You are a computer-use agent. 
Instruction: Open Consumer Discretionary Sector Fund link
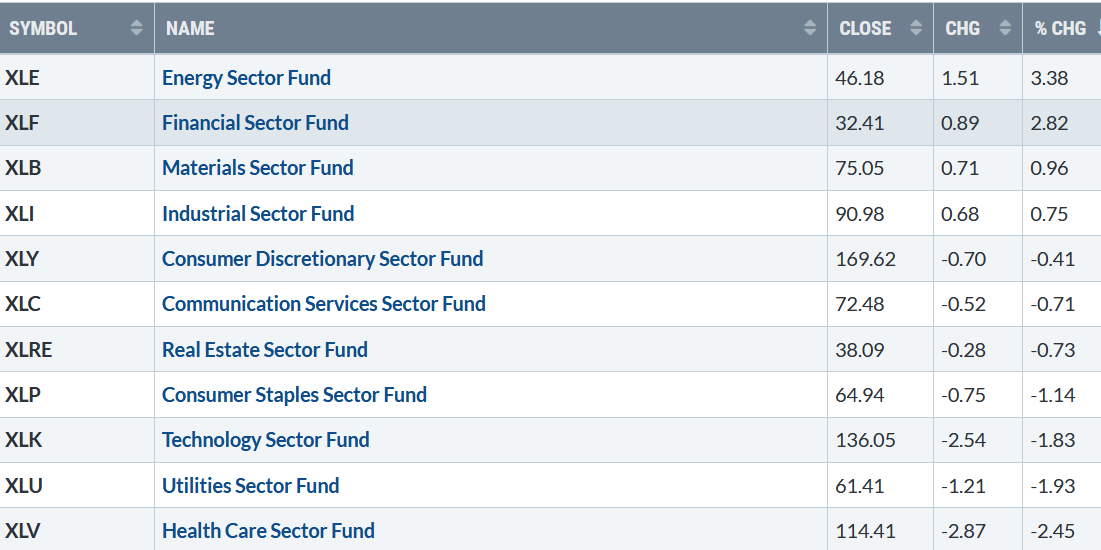click(322, 259)
